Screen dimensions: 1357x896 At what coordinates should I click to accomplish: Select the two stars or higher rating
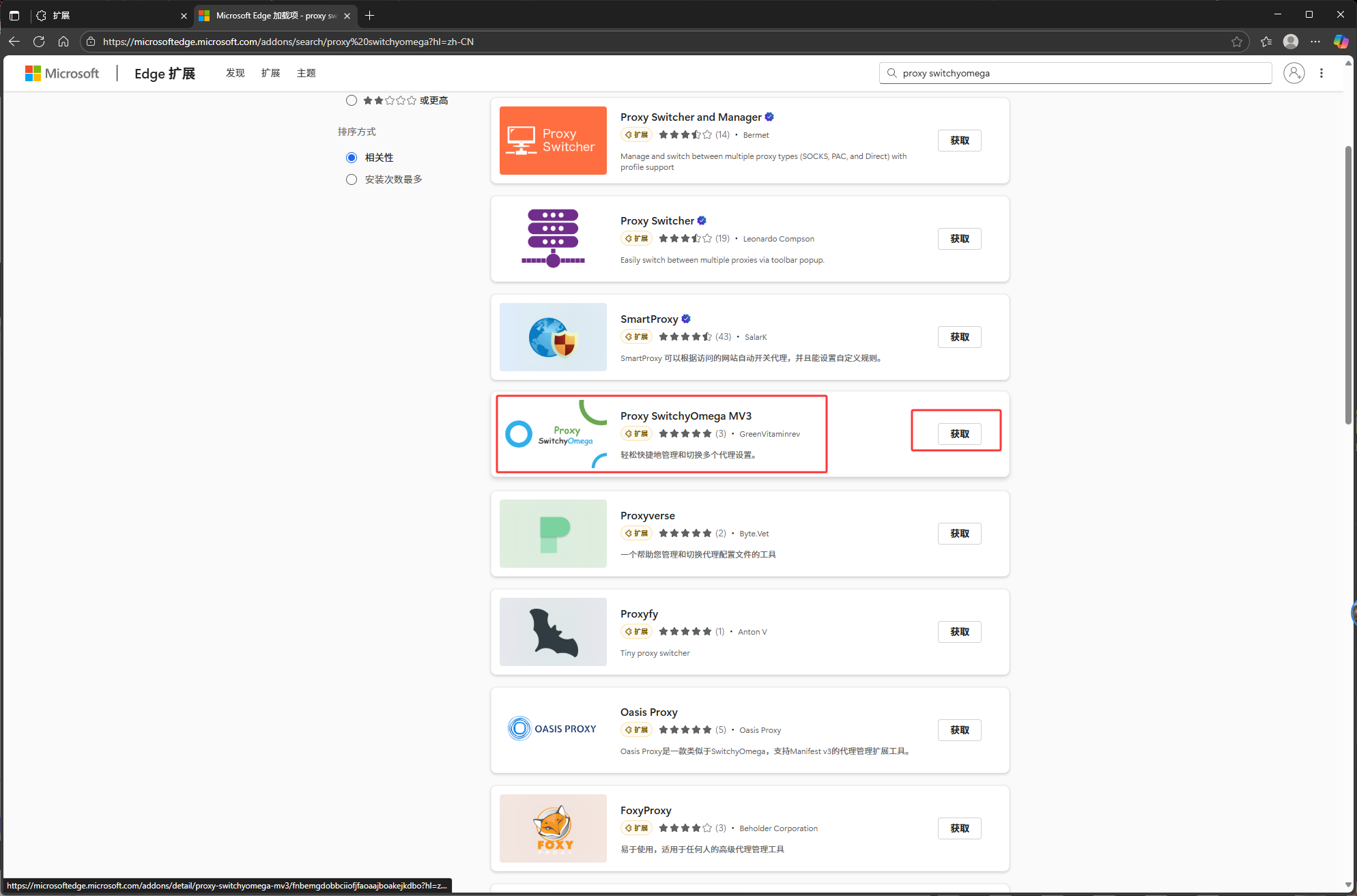(352, 100)
